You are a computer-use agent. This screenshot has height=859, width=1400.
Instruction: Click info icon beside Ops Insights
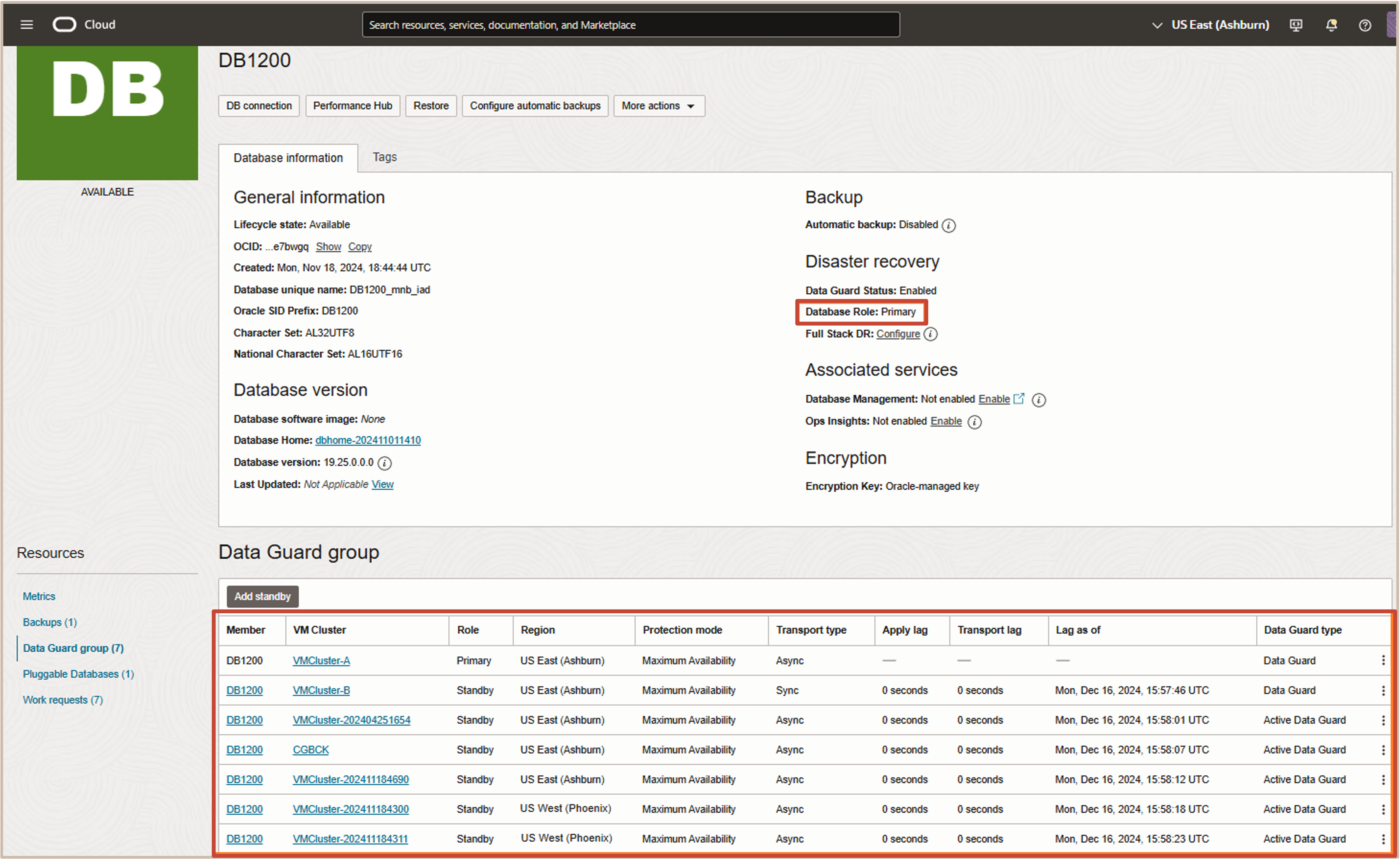974,422
